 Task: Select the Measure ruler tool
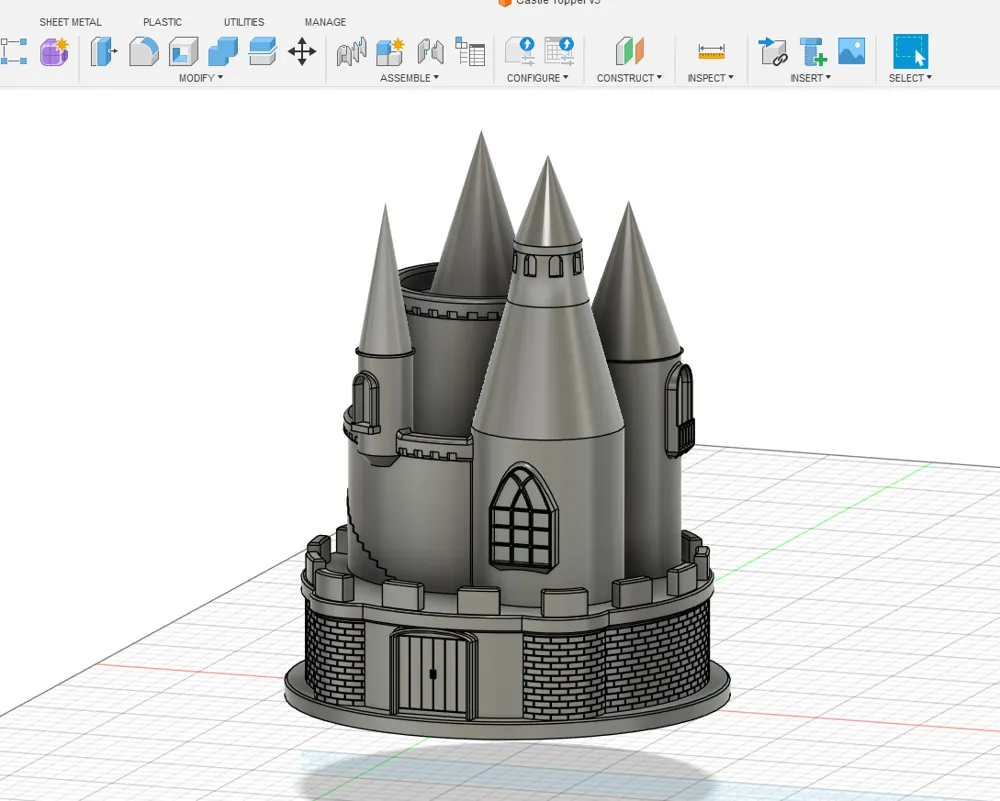tap(711, 52)
